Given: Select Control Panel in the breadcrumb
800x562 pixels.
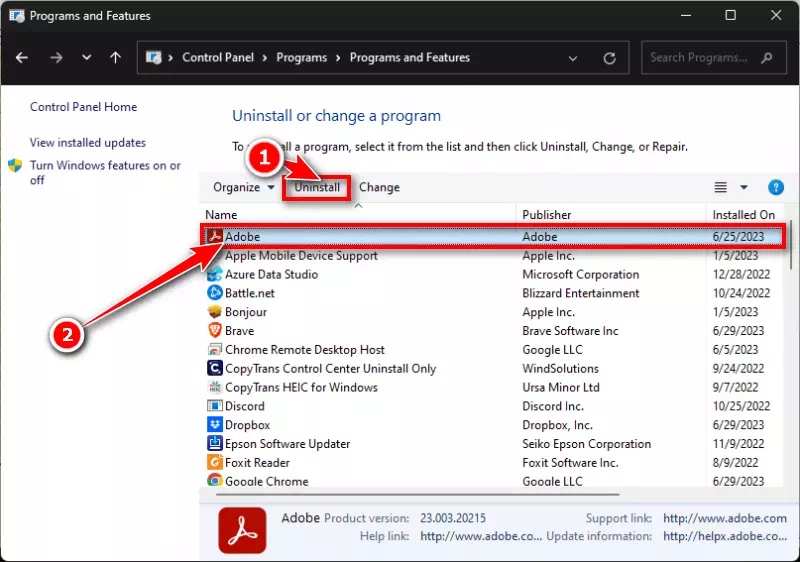Looking at the screenshot, I should coord(218,58).
